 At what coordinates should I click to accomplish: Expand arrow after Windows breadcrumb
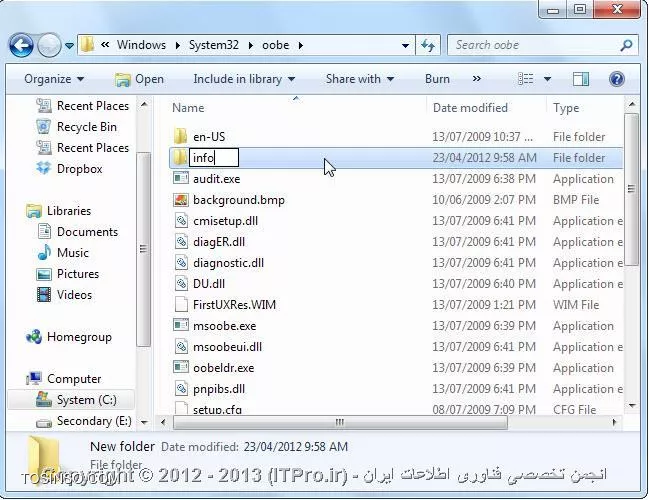coord(177,45)
